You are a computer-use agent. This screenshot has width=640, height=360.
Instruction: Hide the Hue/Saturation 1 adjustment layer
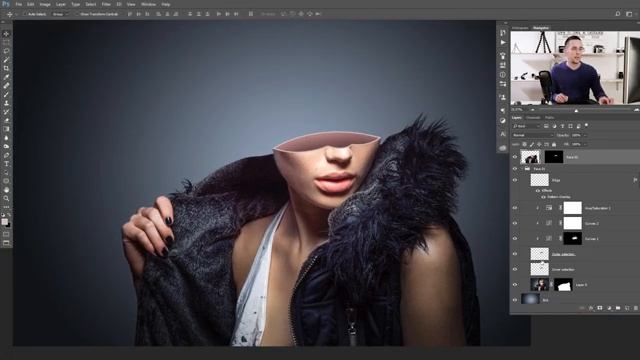(x=515, y=208)
